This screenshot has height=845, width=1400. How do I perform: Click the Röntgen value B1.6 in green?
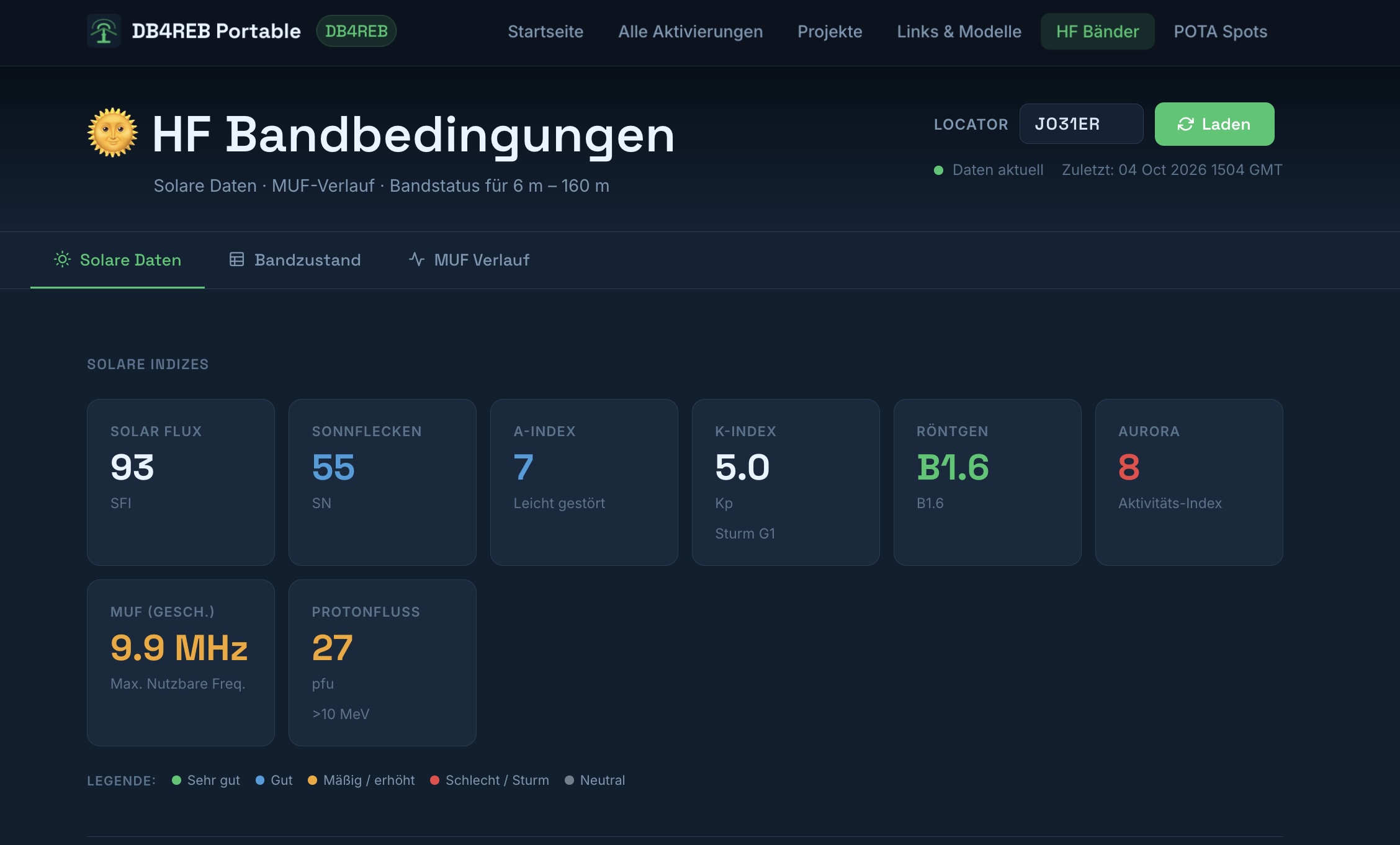coord(953,467)
